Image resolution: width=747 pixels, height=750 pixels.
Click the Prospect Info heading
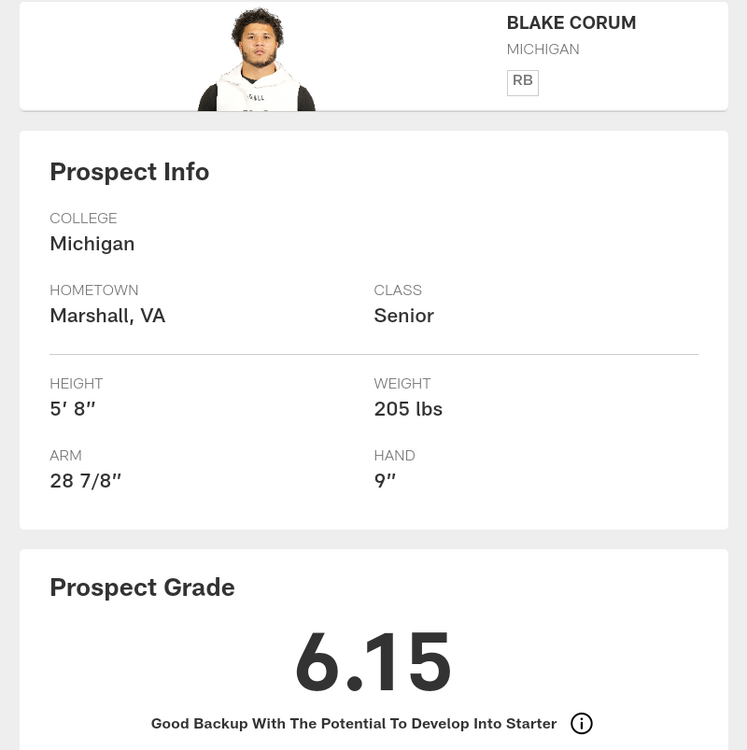pyautogui.click(x=129, y=172)
